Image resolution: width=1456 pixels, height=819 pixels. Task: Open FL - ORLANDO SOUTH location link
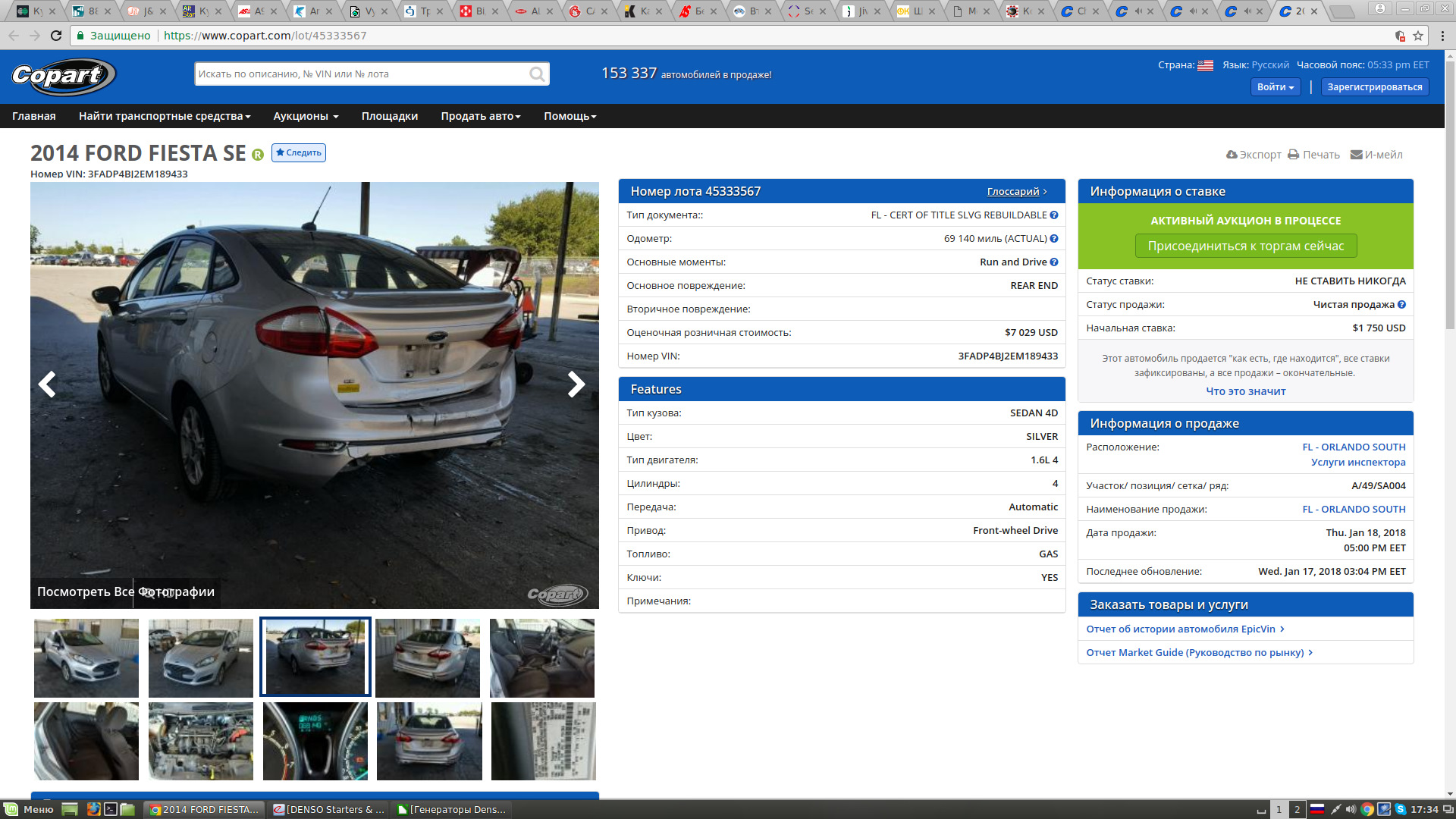(x=1354, y=447)
